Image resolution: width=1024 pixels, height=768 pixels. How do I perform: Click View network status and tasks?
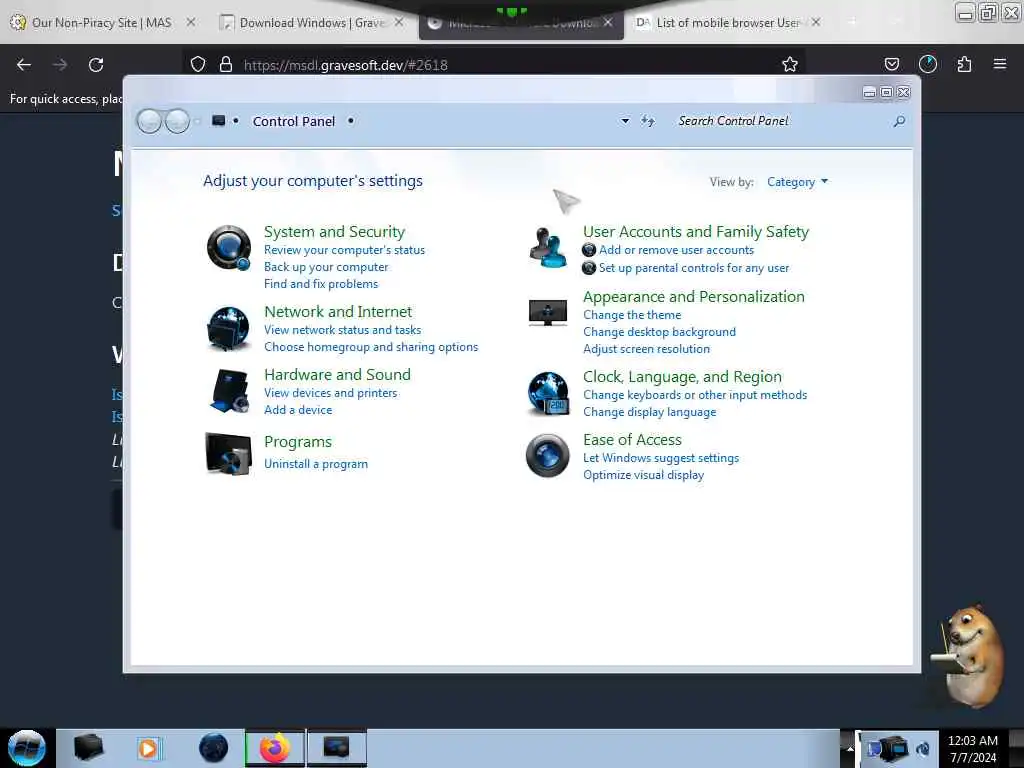pos(342,330)
